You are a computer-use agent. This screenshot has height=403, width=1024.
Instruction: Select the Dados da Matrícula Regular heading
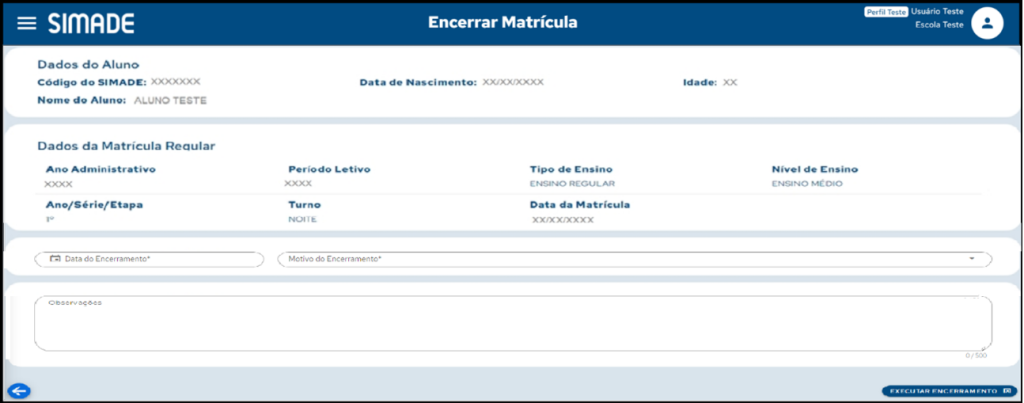point(126,146)
